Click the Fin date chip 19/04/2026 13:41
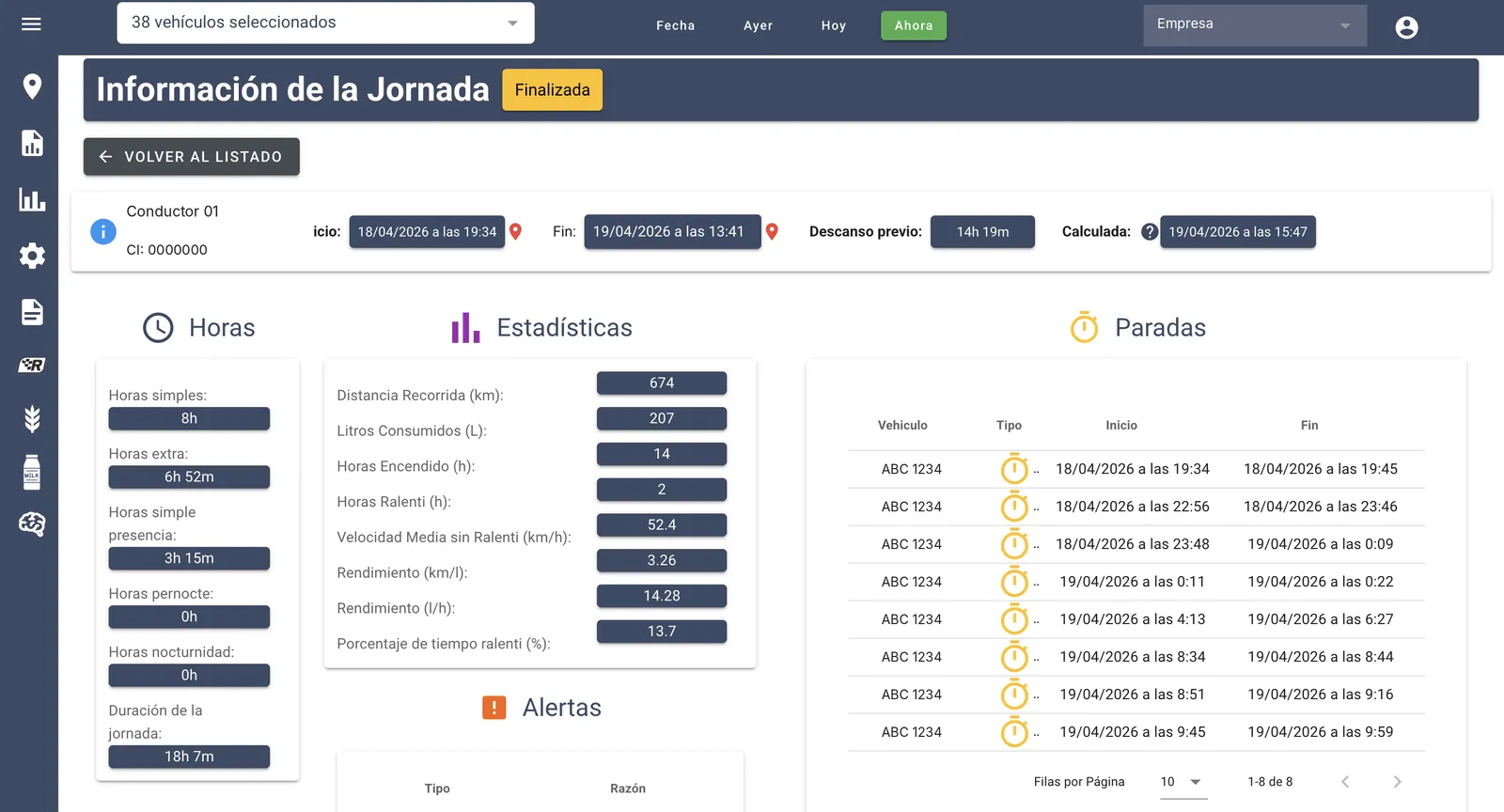The height and width of the screenshot is (812, 1504). (672, 232)
